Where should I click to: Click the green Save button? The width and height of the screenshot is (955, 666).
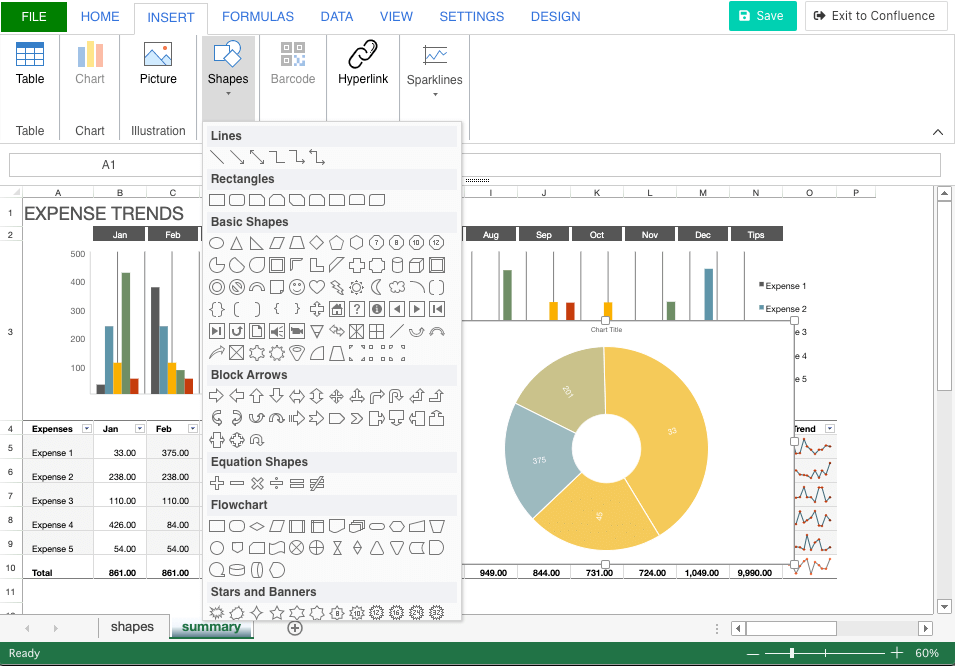tap(762, 16)
